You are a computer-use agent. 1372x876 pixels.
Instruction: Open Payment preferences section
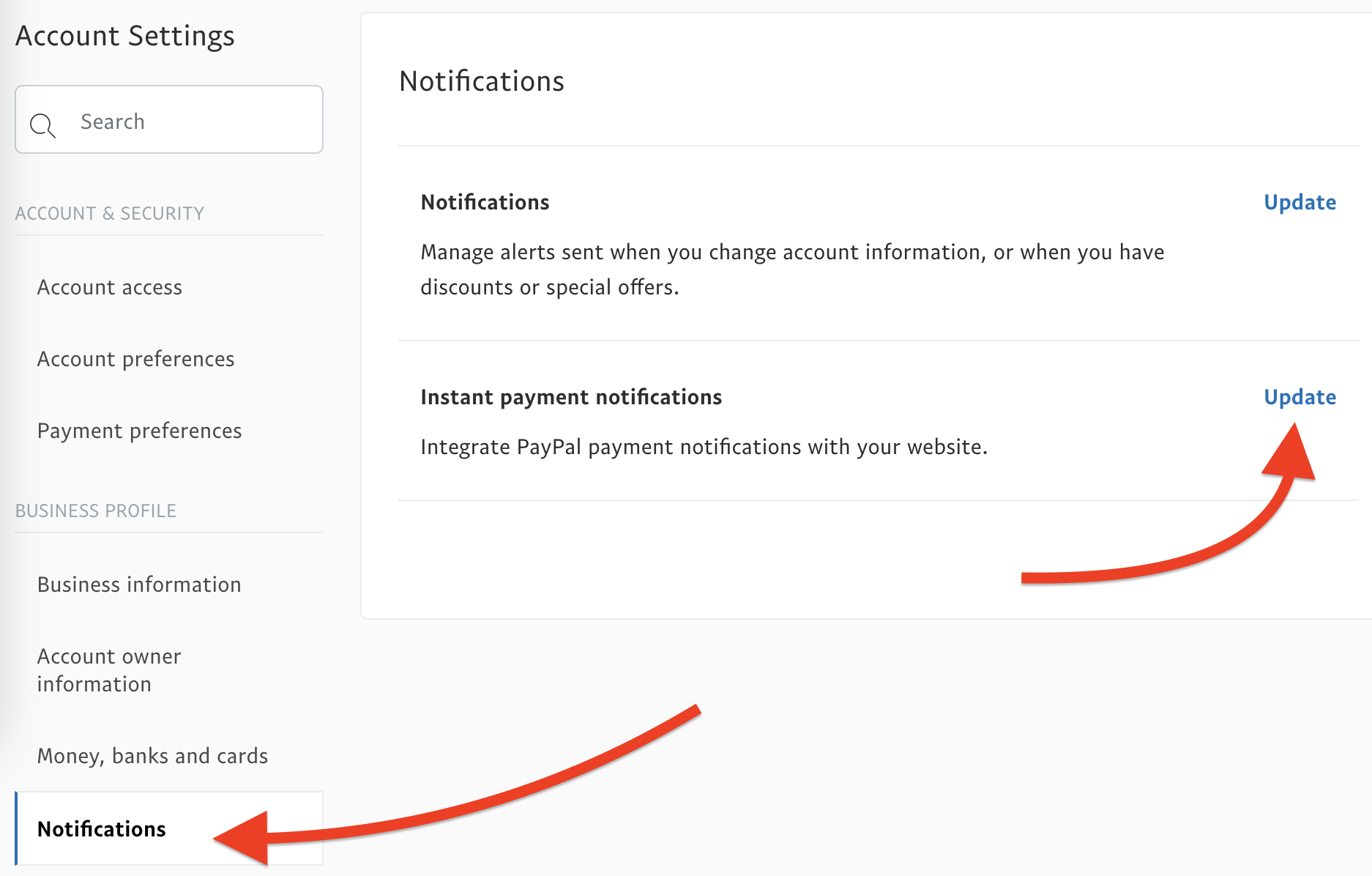[140, 431]
